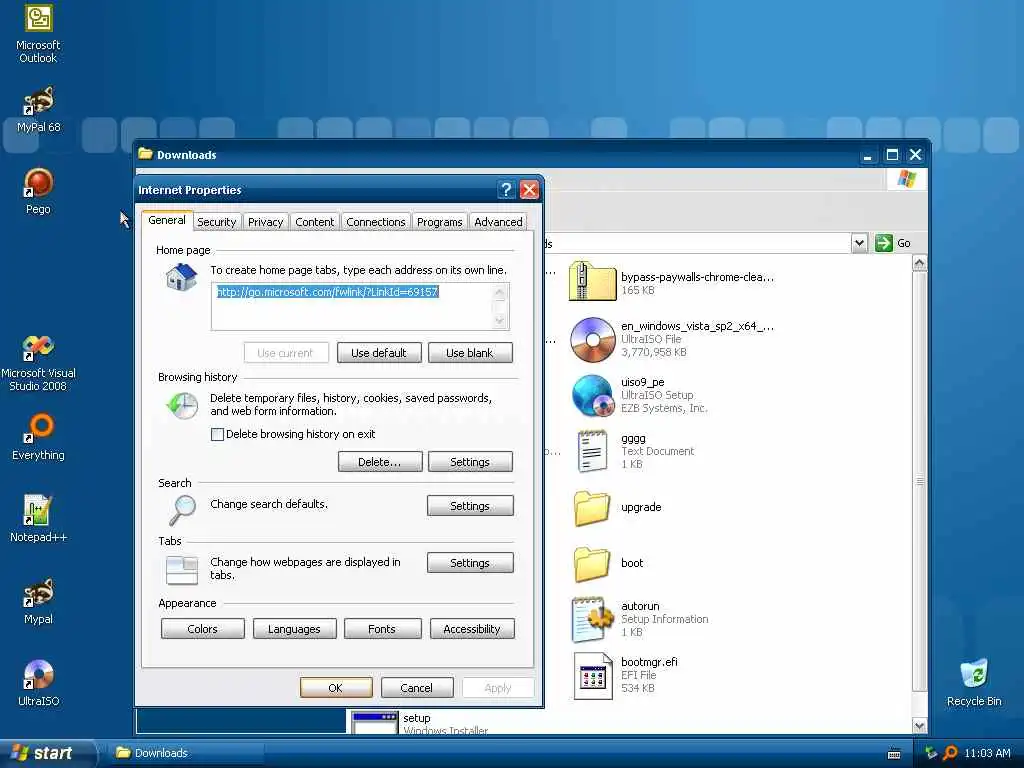This screenshot has height=768, width=1024.
Task: Select the bypass-paywalls-chrome zip file icon
Action: [592, 281]
